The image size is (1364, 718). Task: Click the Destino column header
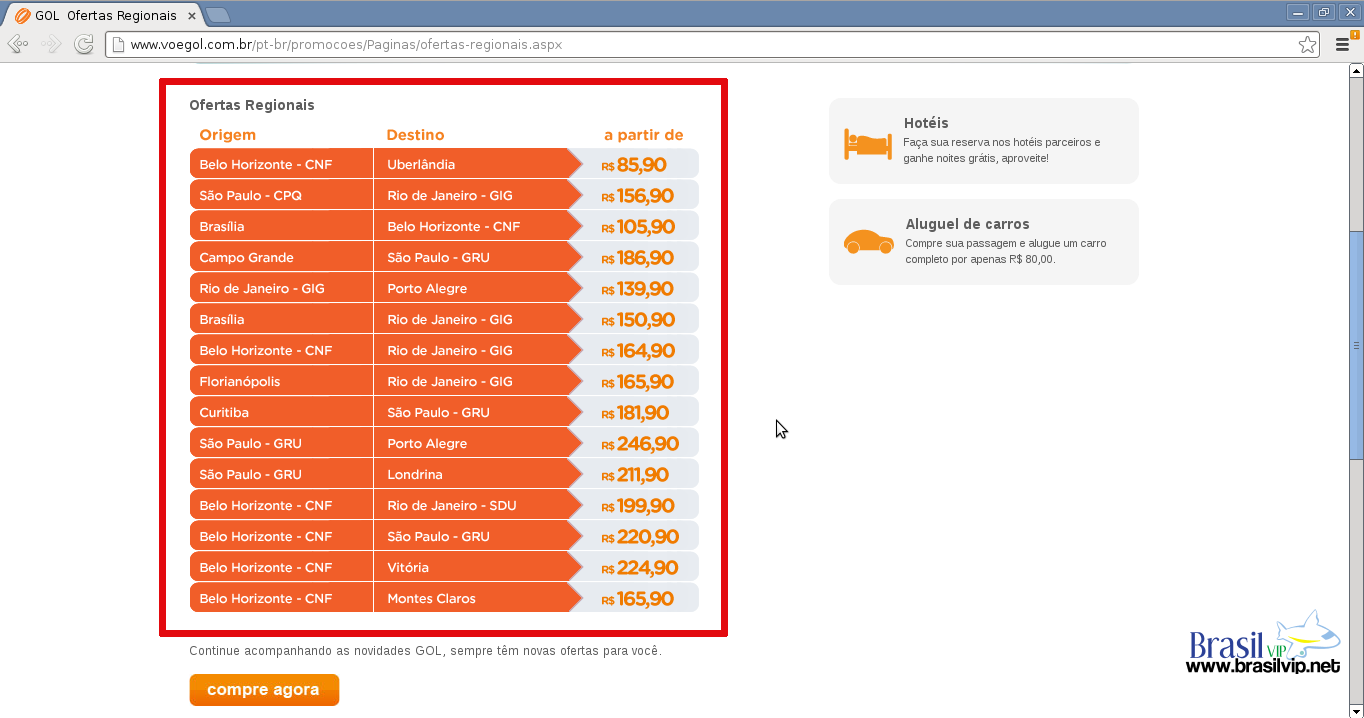tap(415, 135)
